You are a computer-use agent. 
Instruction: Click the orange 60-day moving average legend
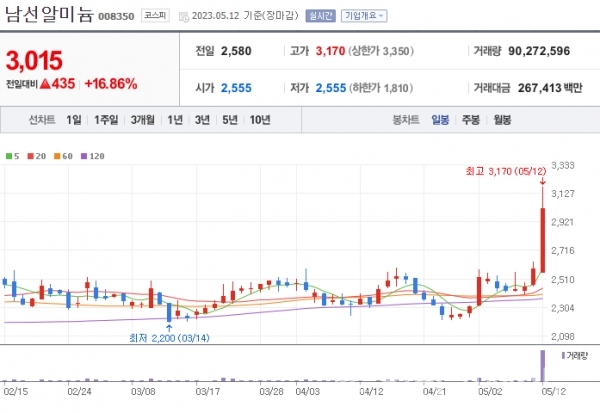point(62,156)
